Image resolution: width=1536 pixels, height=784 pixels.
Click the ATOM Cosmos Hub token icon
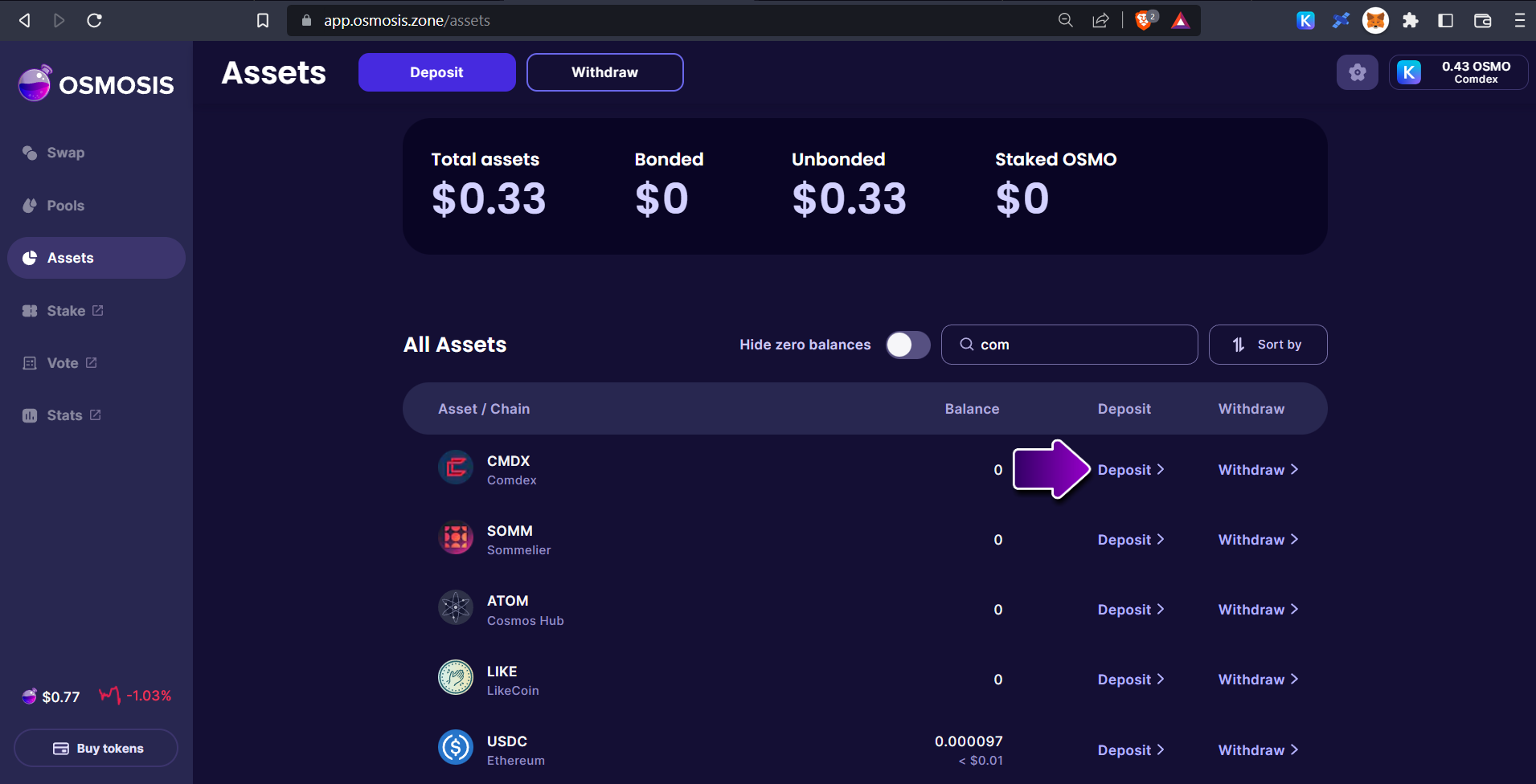point(456,607)
